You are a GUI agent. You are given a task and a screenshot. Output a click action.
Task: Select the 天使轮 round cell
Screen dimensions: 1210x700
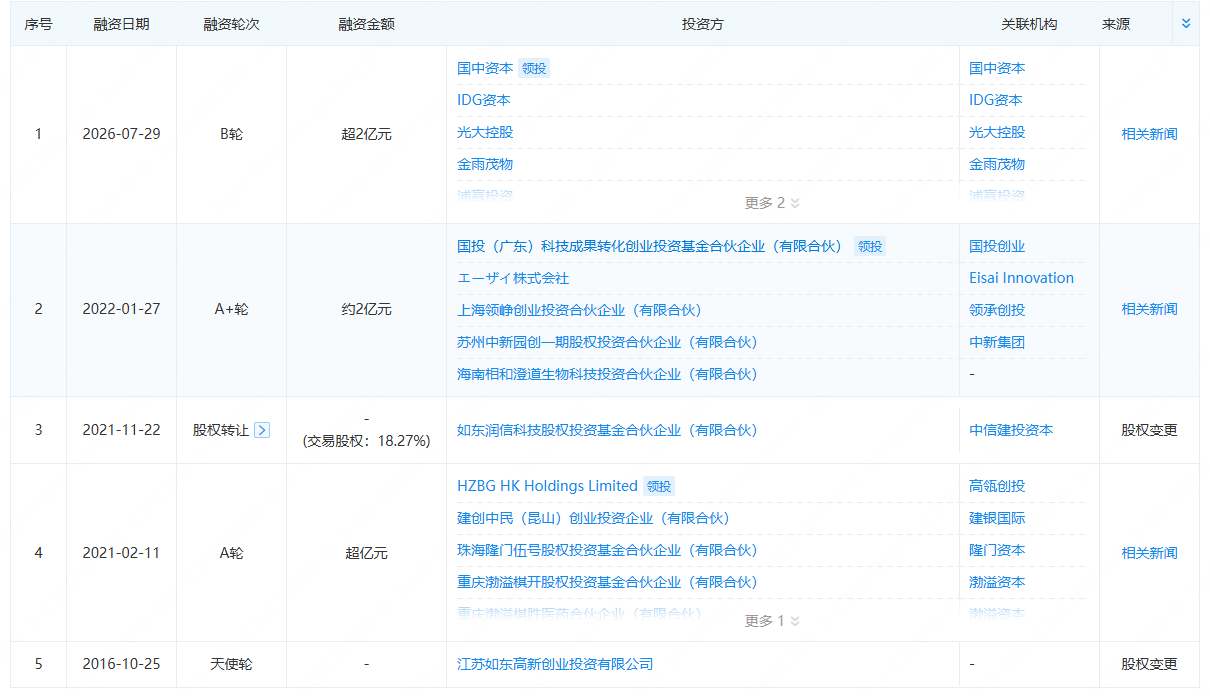click(231, 664)
